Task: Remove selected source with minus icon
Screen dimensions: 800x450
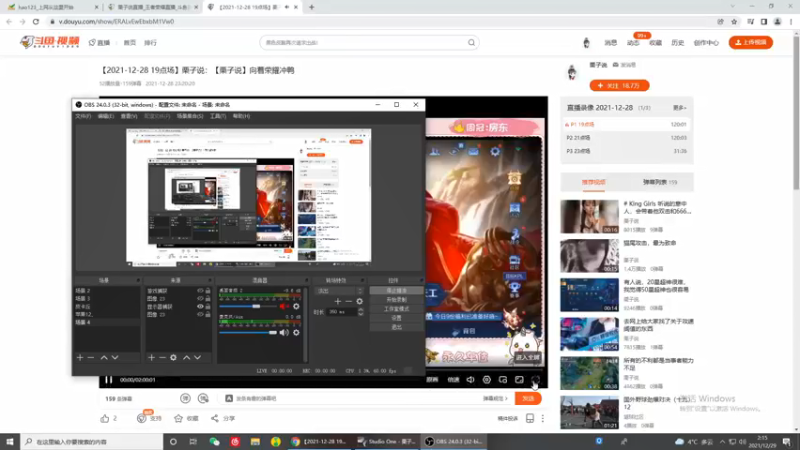Action: click(162, 358)
